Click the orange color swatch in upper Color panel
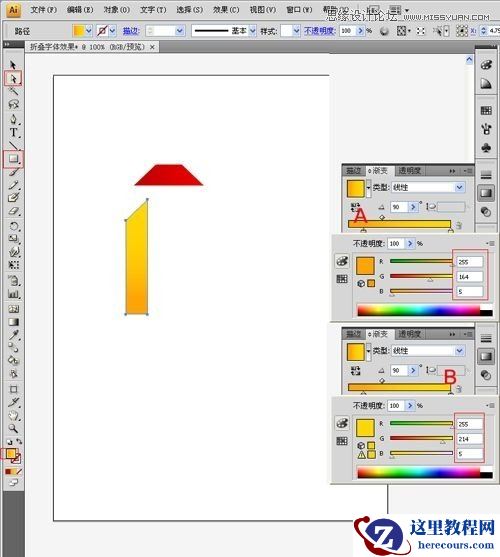The width and height of the screenshot is (500, 557). tap(365, 266)
